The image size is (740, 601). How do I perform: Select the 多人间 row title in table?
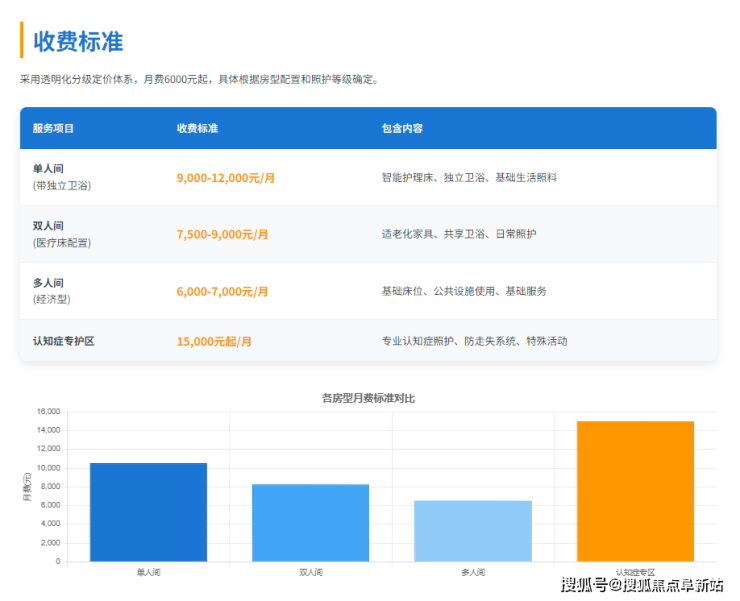pos(48,282)
